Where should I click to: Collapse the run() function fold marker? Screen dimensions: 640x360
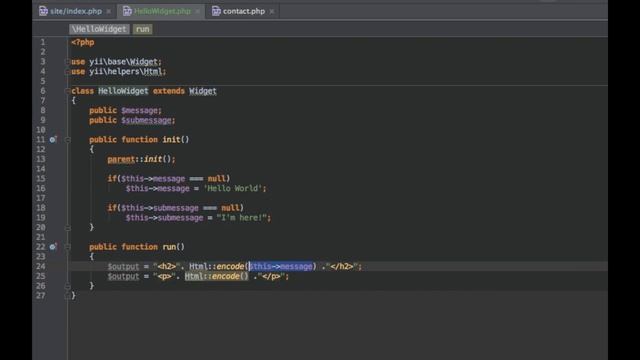[x=67, y=247]
